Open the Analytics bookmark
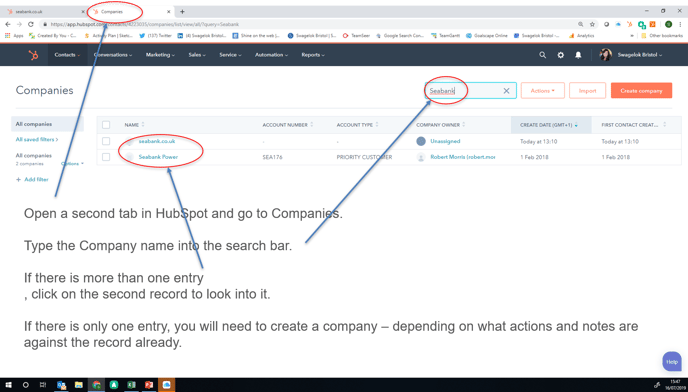The width and height of the screenshot is (688, 392). [581, 36]
